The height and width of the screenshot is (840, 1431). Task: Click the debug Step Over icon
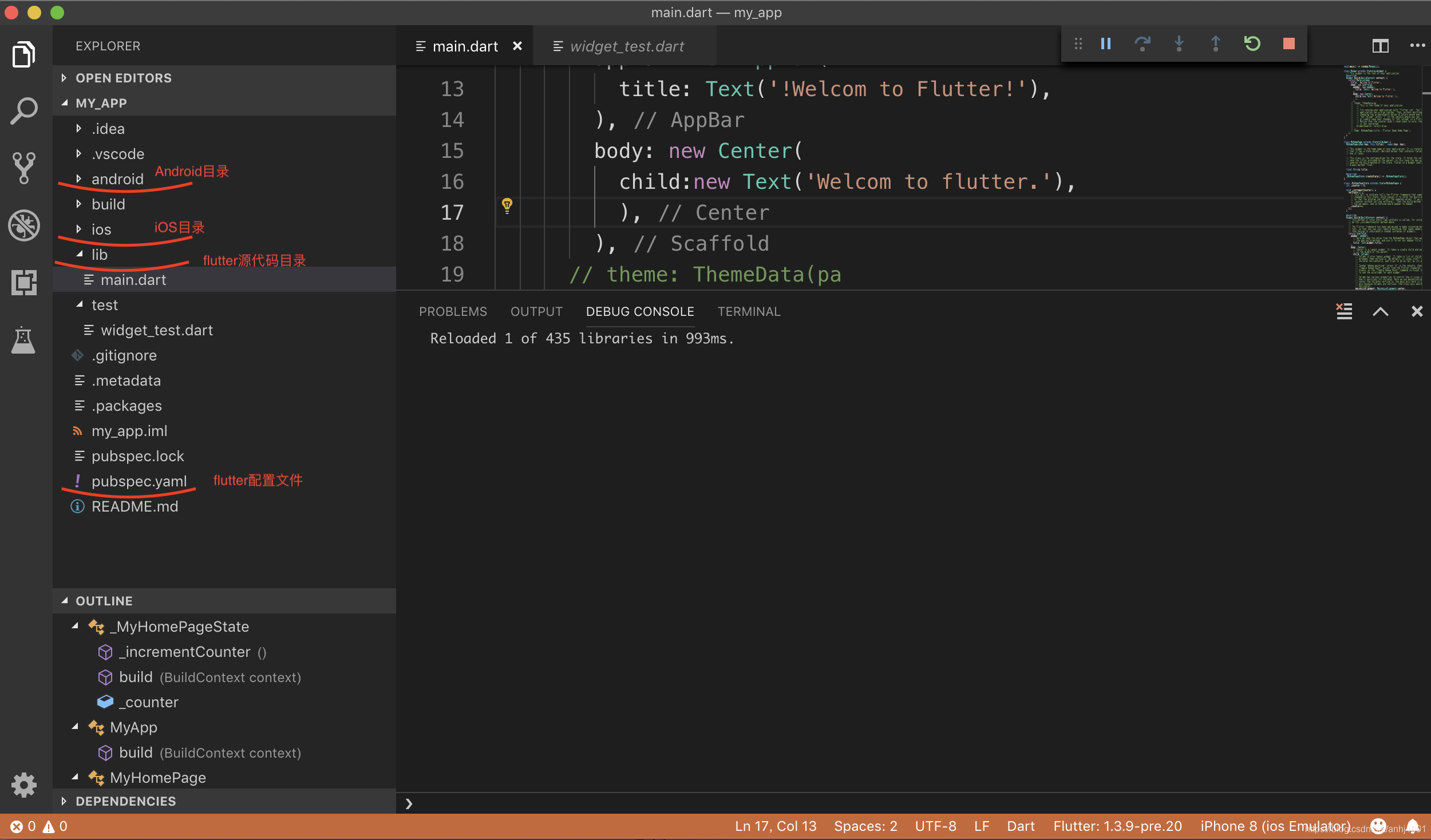(1143, 44)
